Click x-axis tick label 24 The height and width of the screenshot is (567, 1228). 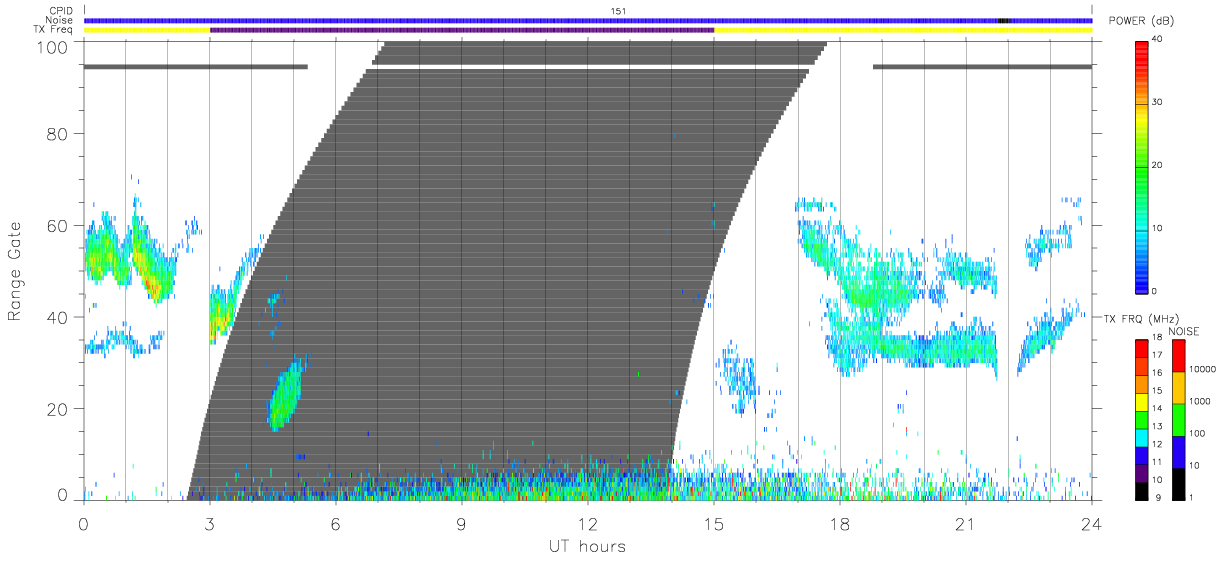[1091, 523]
